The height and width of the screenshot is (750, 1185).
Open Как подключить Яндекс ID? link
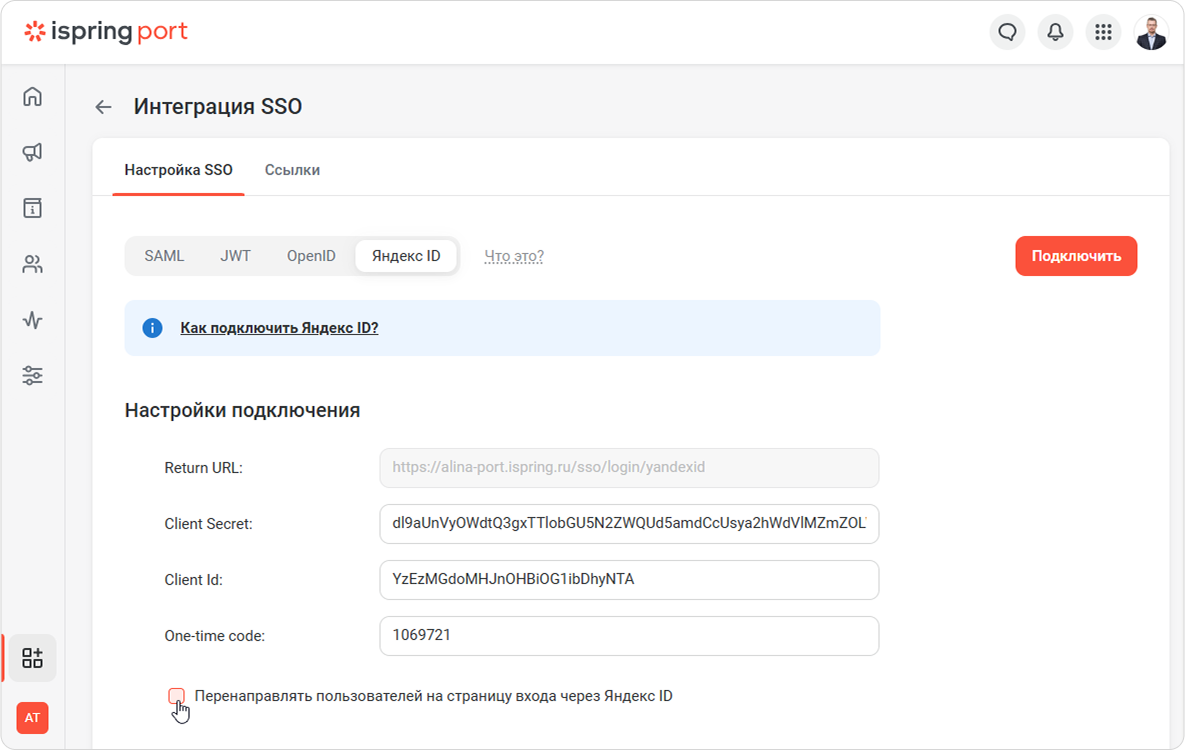(279, 328)
